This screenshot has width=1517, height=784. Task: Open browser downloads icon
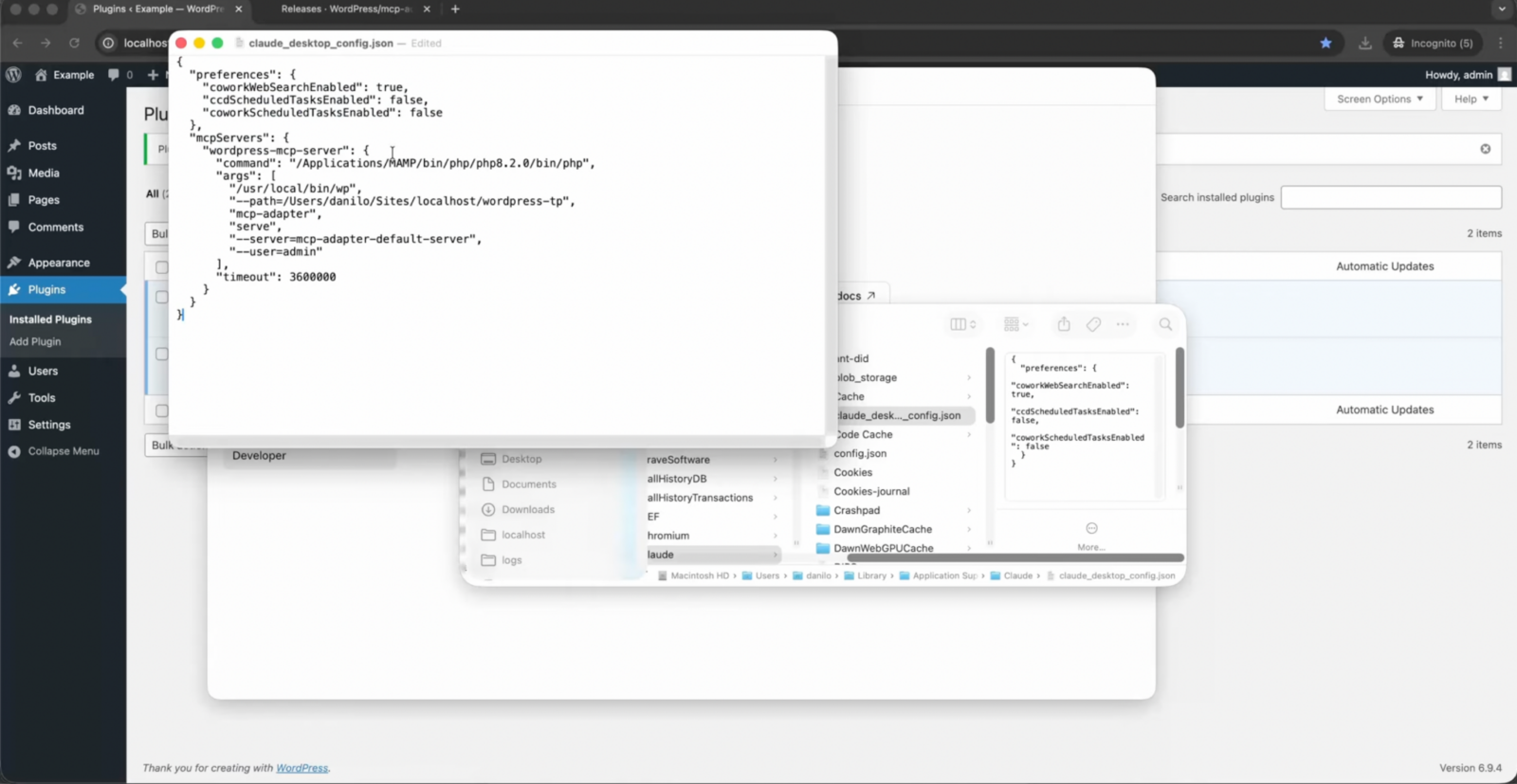[1365, 43]
